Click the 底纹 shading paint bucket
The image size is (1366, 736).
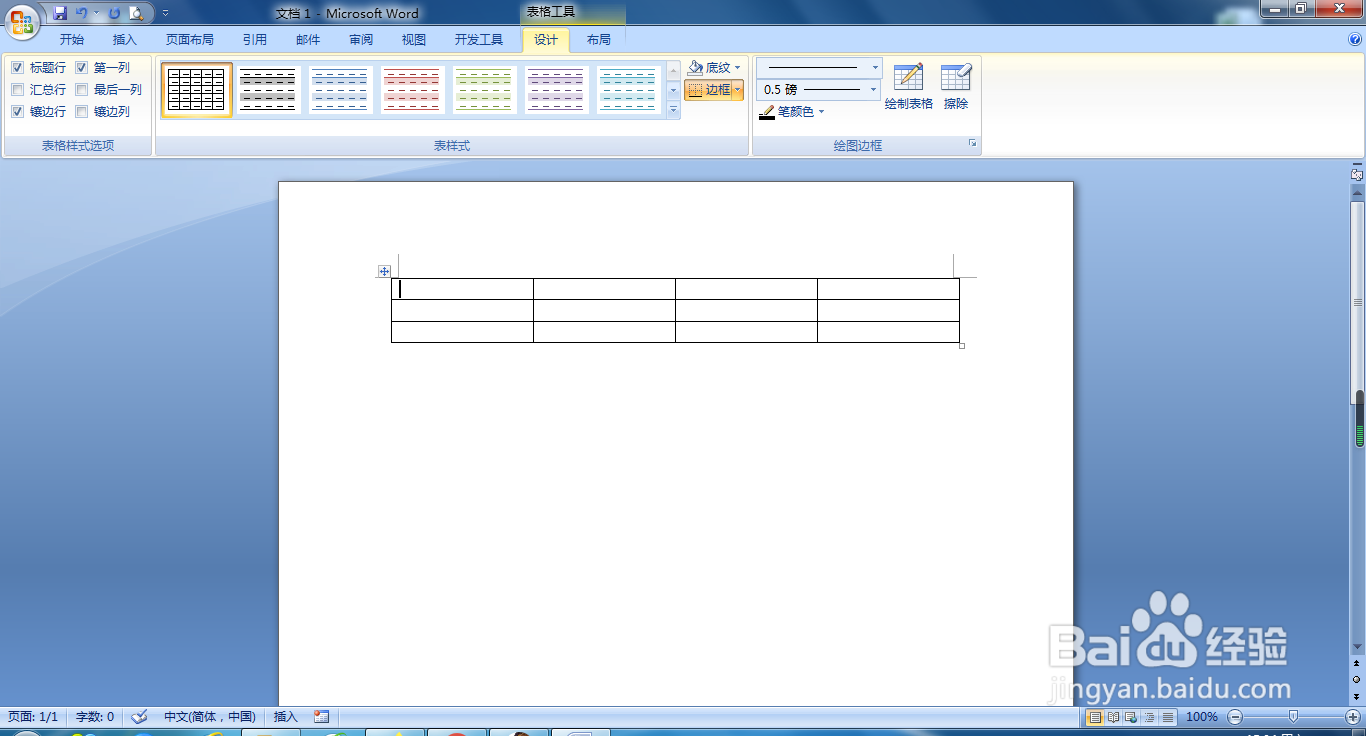696,68
